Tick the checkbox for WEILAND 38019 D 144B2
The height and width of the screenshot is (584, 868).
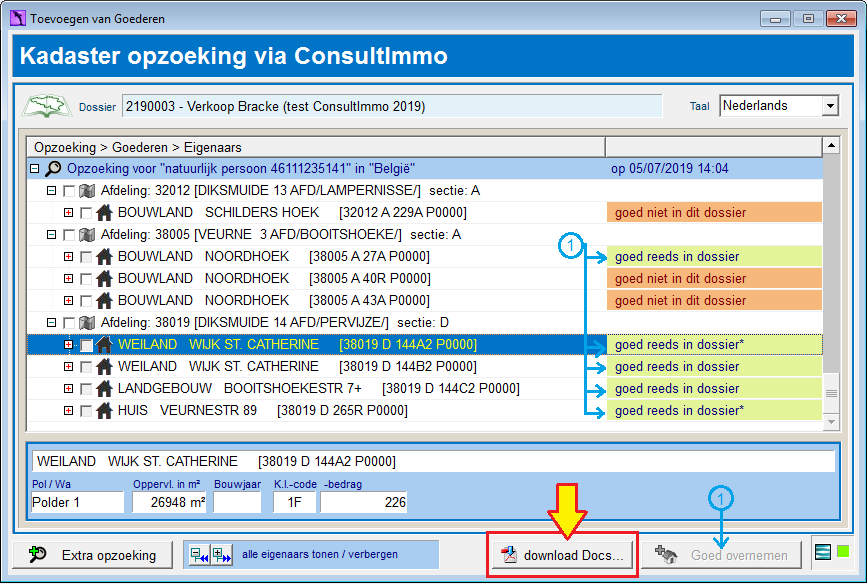point(86,366)
